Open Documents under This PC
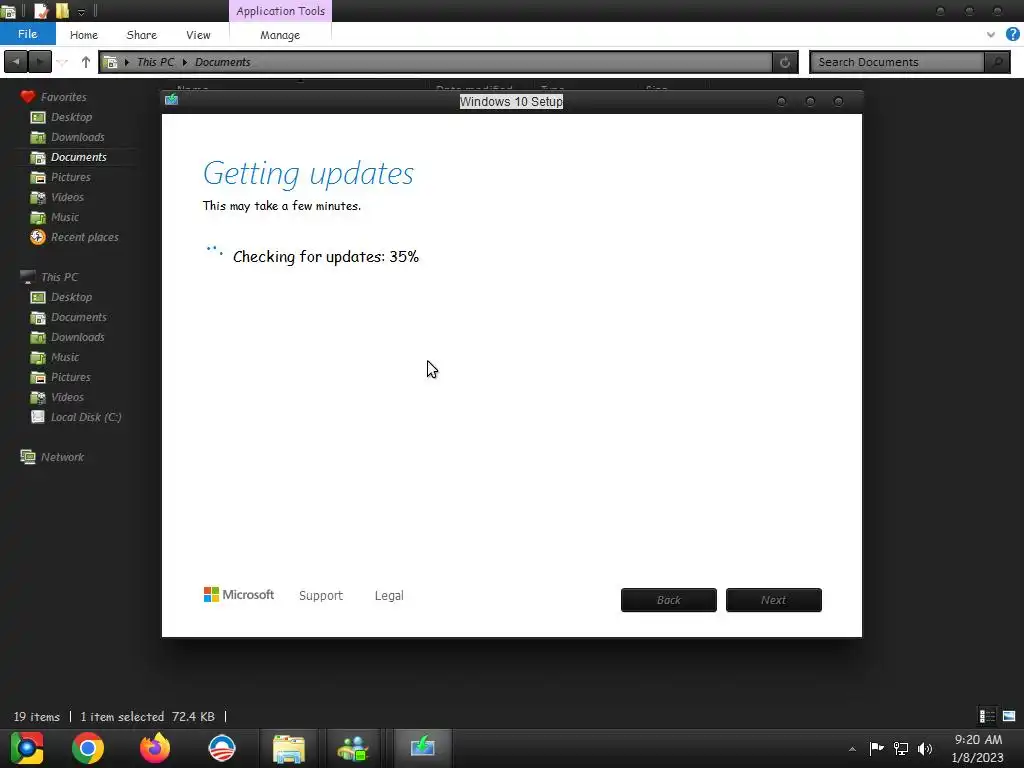The height and width of the screenshot is (768, 1024). (78, 317)
